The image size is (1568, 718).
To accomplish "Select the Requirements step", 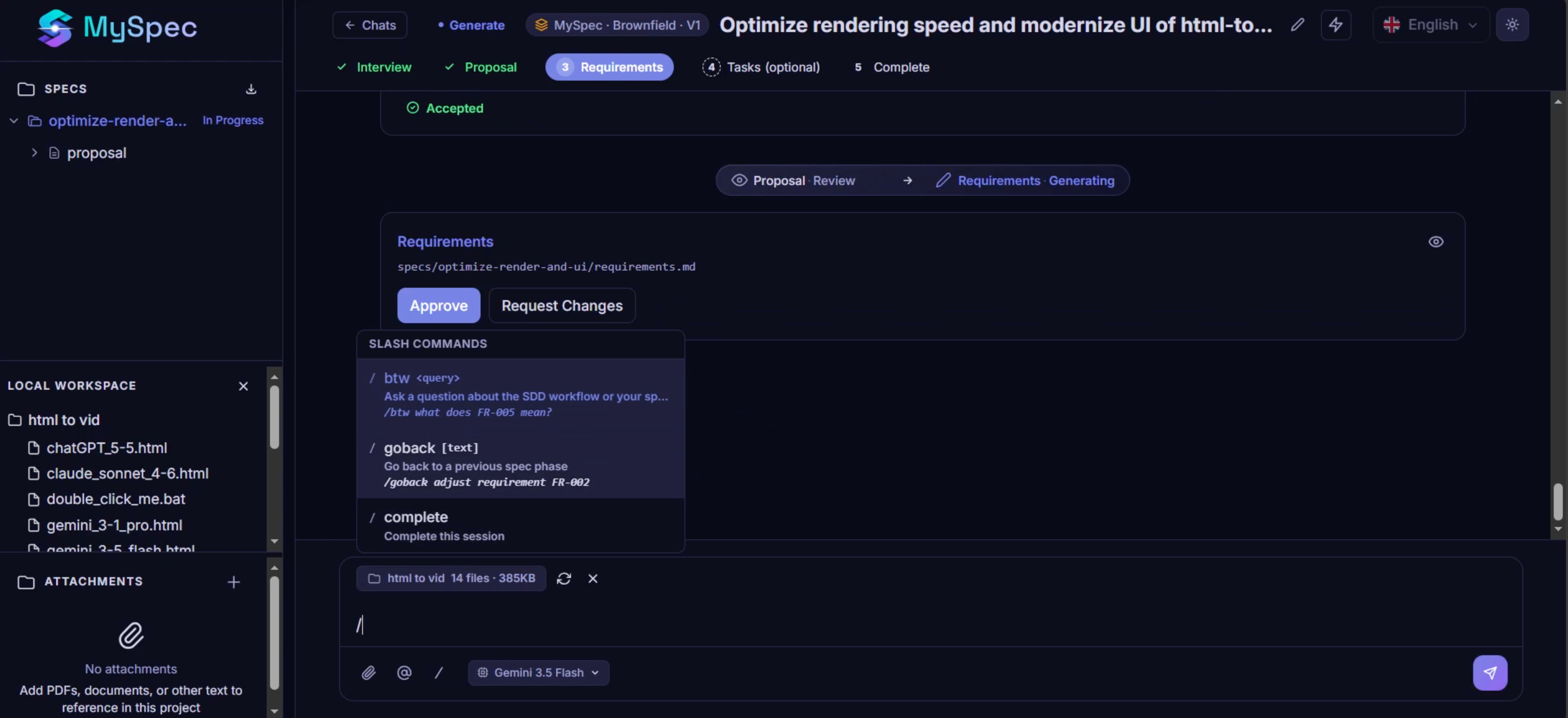I will point(609,67).
